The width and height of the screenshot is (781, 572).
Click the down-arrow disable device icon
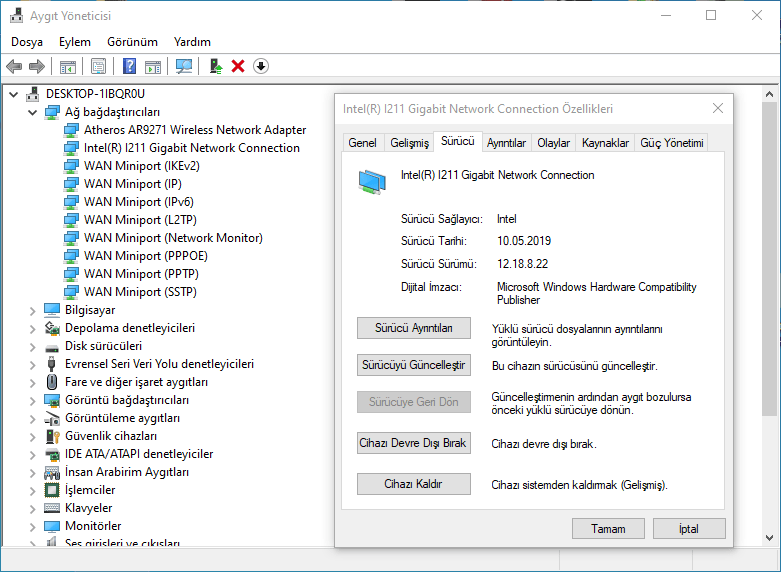click(261, 66)
